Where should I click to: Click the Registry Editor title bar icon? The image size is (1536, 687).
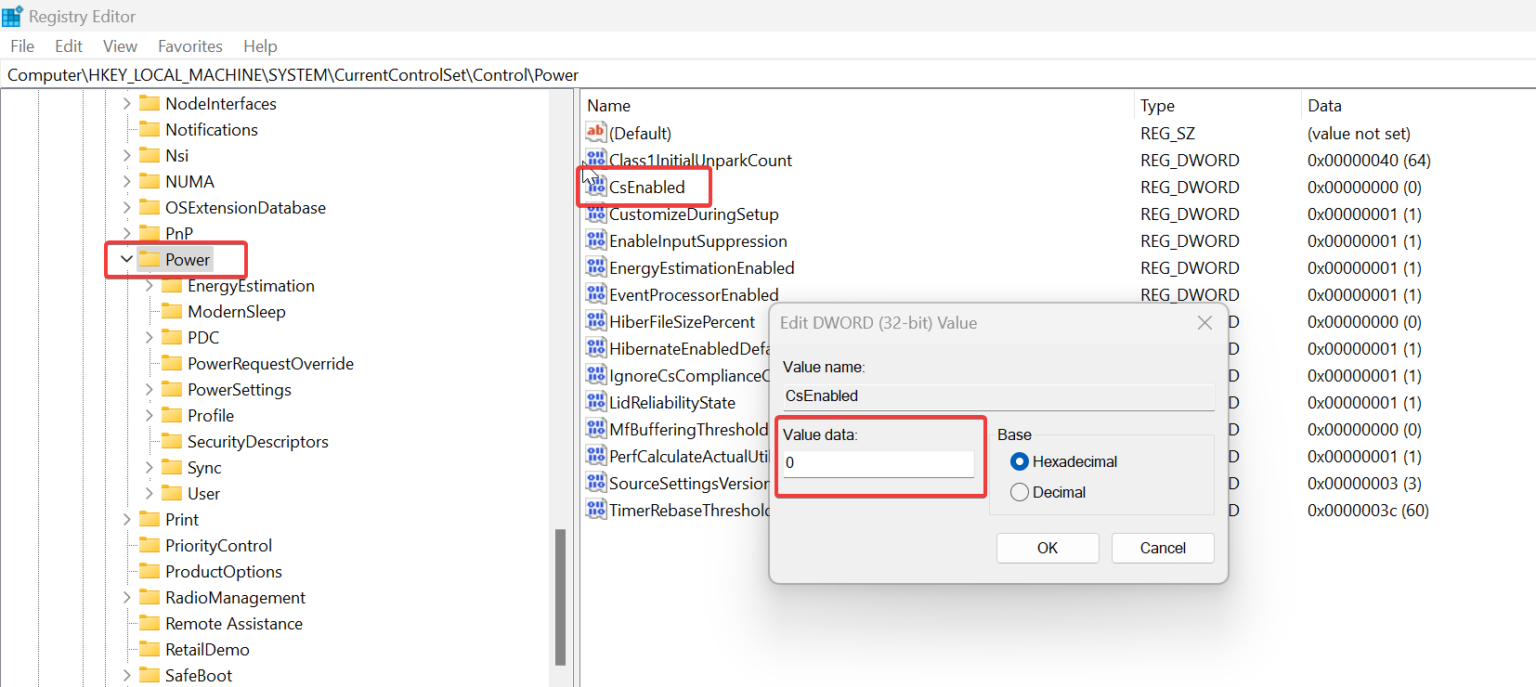[x=13, y=15]
